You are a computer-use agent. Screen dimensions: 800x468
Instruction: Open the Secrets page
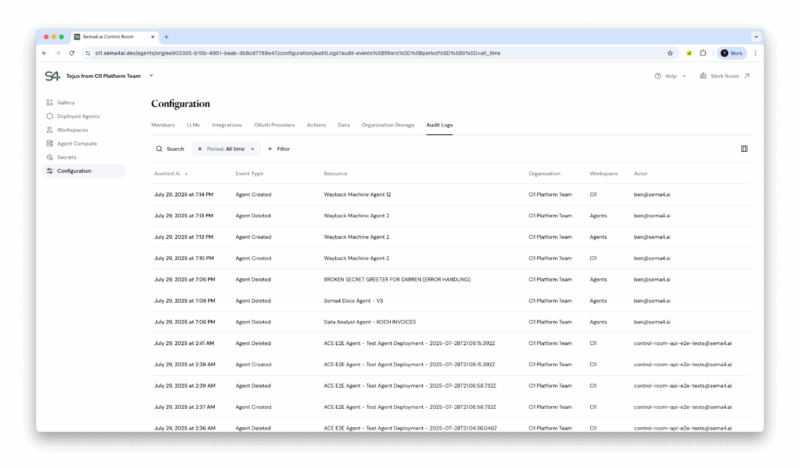click(x=67, y=157)
